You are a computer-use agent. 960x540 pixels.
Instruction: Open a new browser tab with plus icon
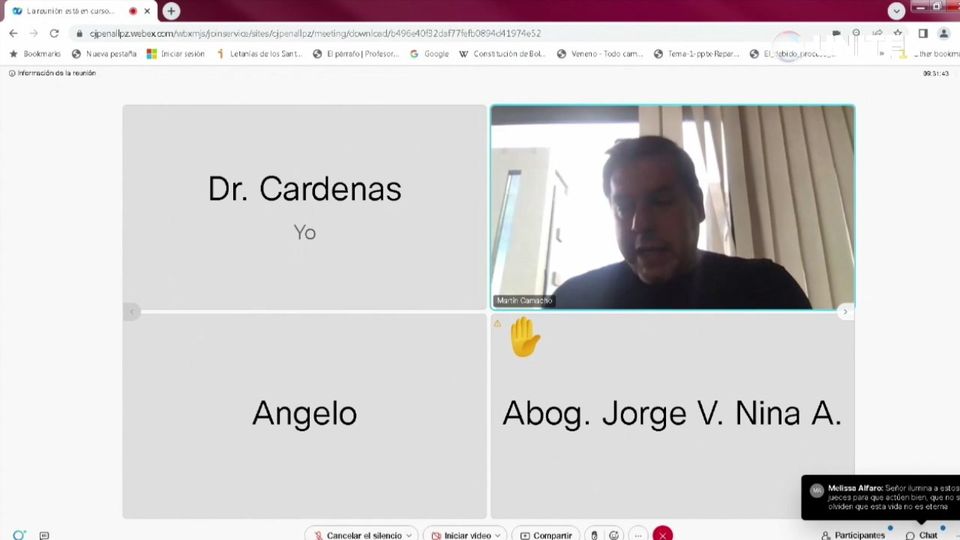point(171,11)
